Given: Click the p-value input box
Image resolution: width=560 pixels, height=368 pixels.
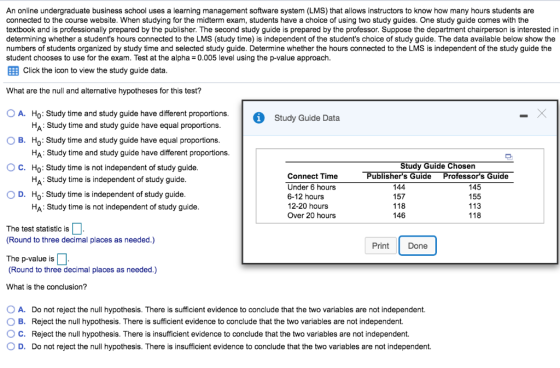Looking at the screenshot, I should (x=62, y=259).
